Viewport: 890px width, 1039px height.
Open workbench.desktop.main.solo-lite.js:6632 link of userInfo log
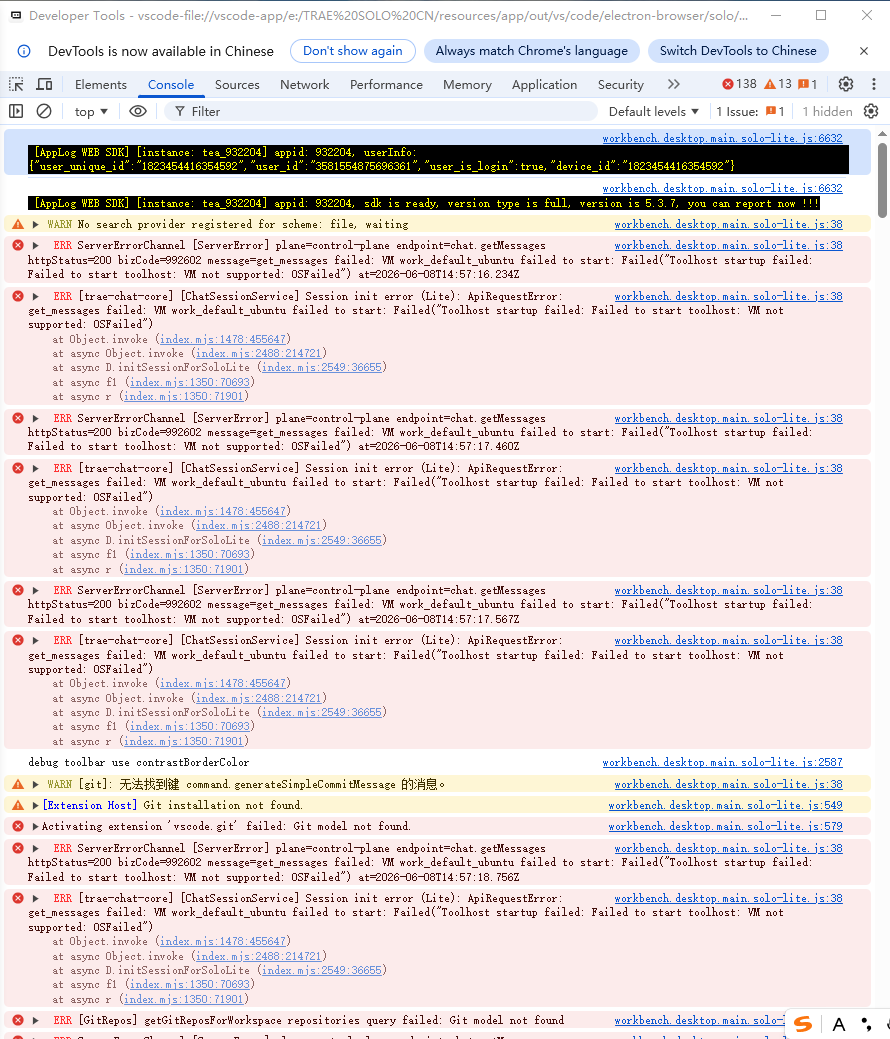[722, 138]
